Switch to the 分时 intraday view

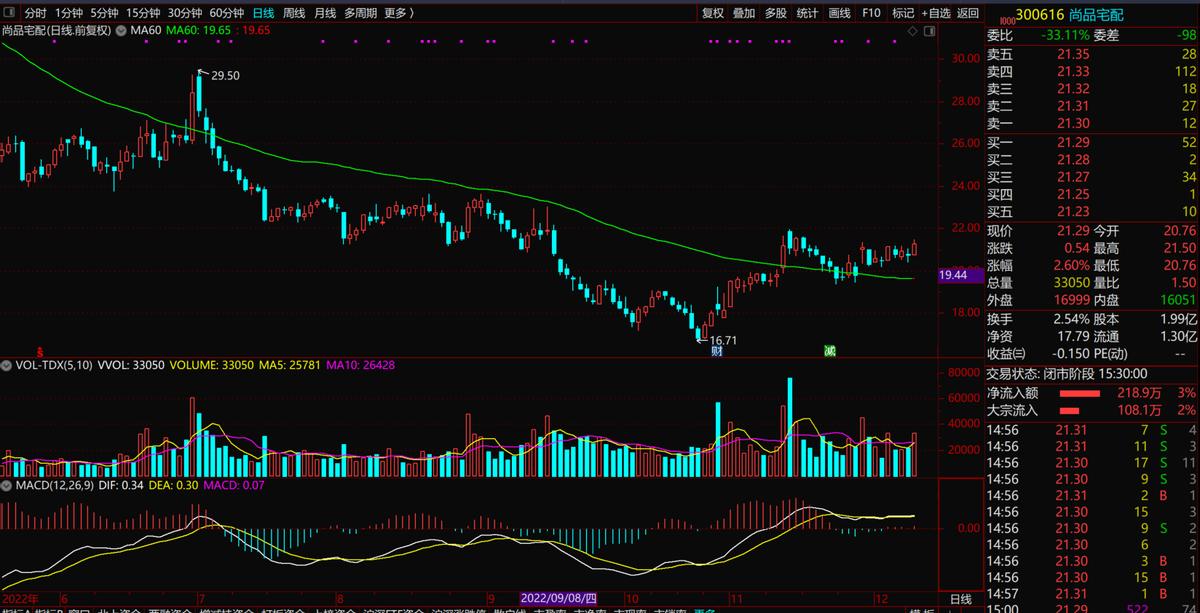pos(35,13)
